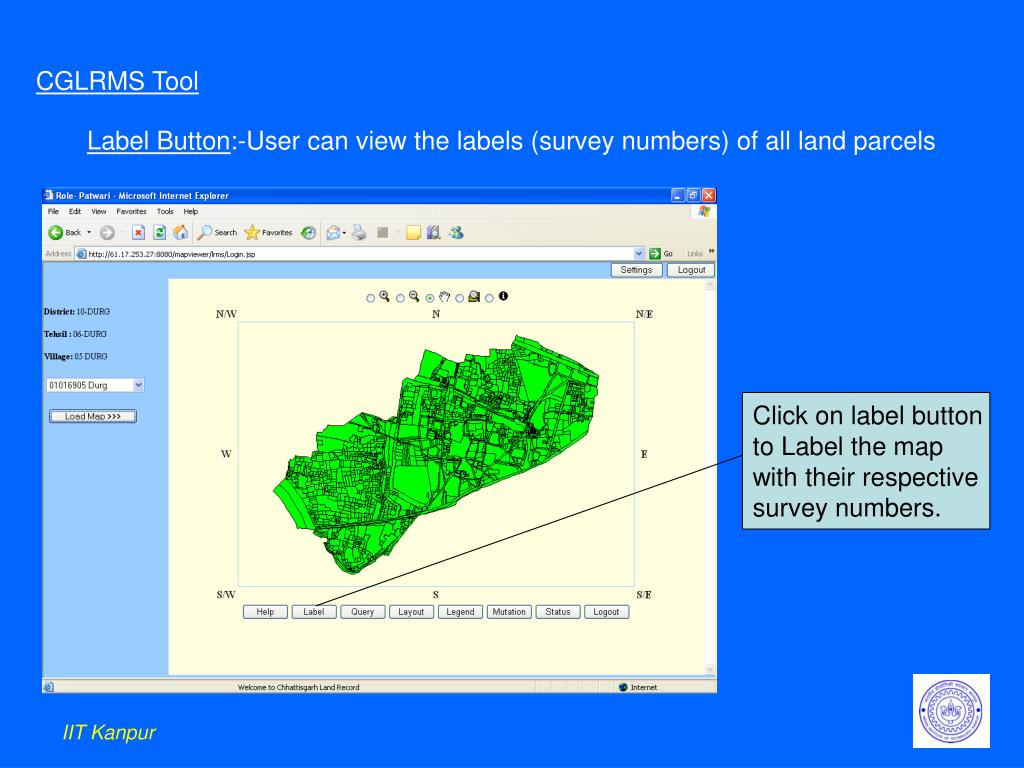Enable the Pan tool radio button
This screenshot has width=1024, height=768.
(430, 295)
